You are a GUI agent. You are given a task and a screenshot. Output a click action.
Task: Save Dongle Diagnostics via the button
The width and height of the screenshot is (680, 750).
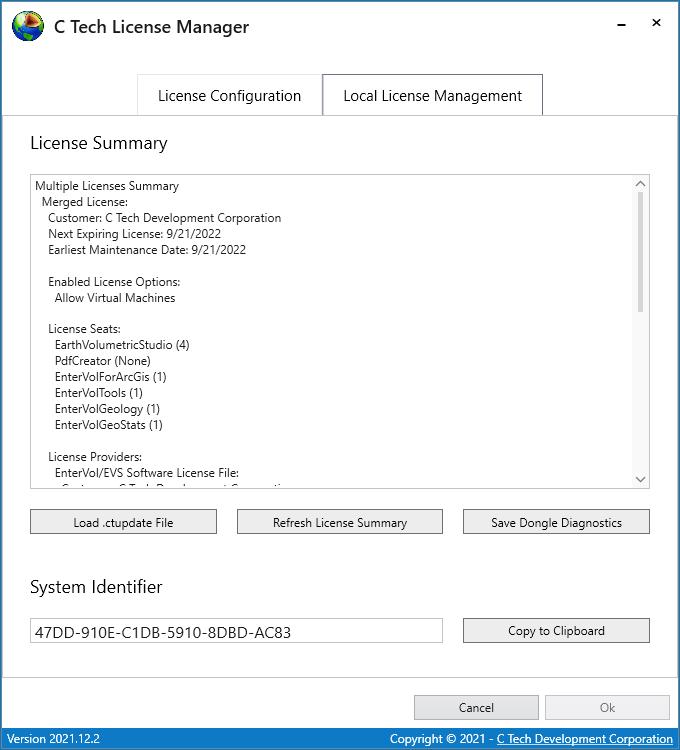pos(556,522)
